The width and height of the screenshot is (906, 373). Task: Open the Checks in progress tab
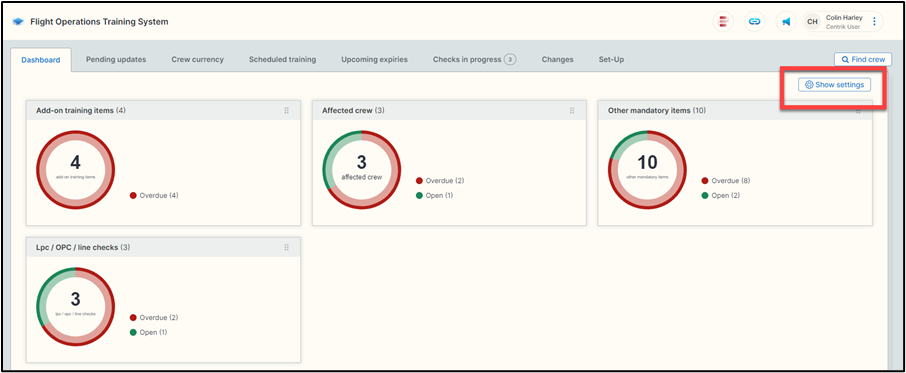474,59
